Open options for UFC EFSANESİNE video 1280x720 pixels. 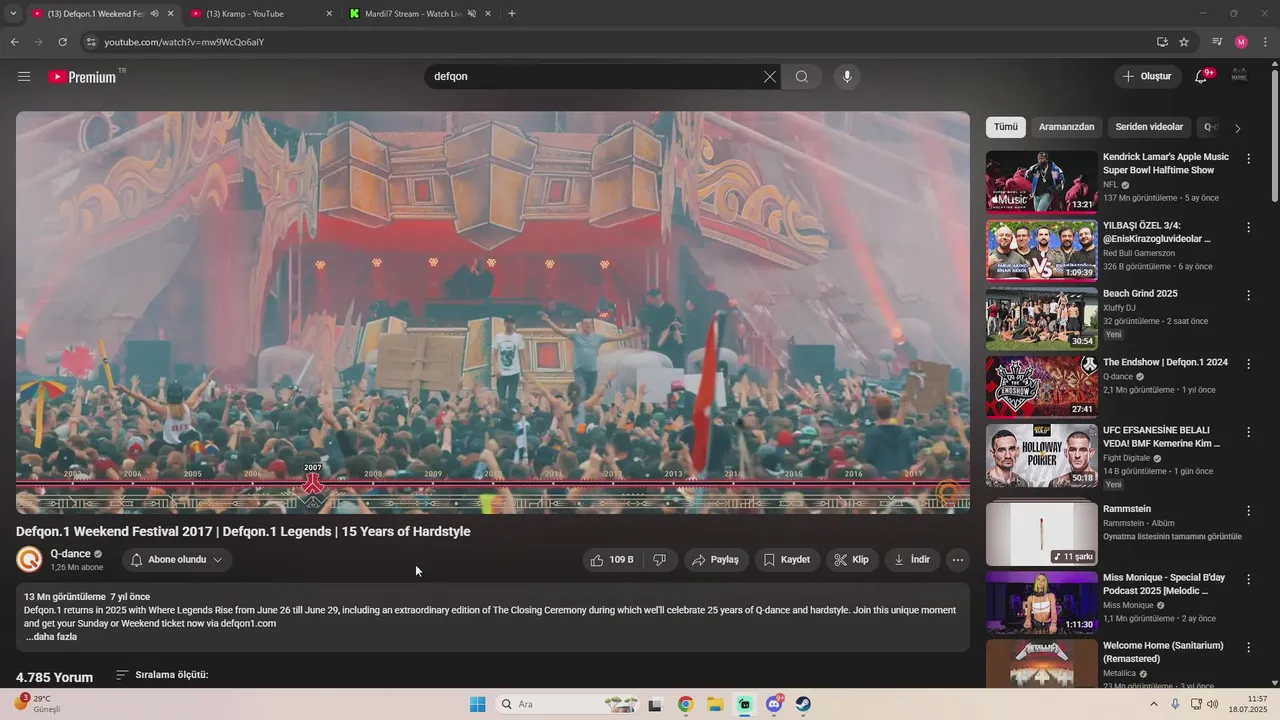point(1248,432)
